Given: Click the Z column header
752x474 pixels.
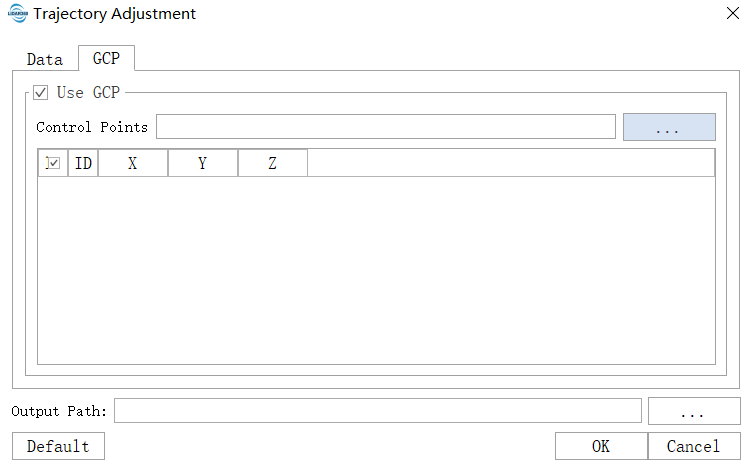Looking at the screenshot, I should pos(273,163).
